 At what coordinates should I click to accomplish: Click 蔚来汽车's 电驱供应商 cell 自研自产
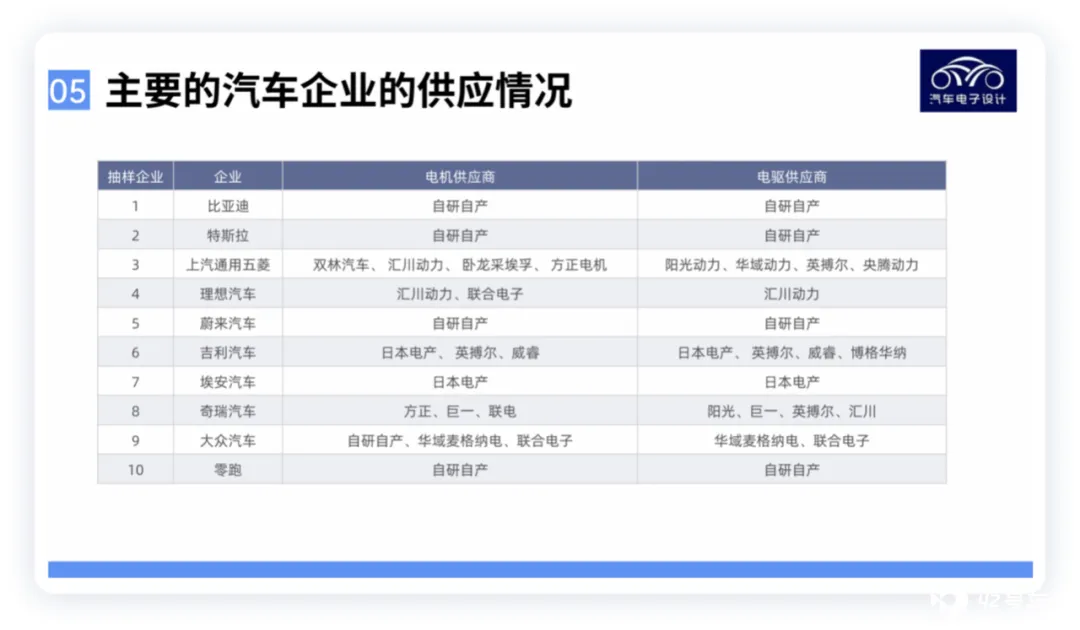(x=792, y=323)
